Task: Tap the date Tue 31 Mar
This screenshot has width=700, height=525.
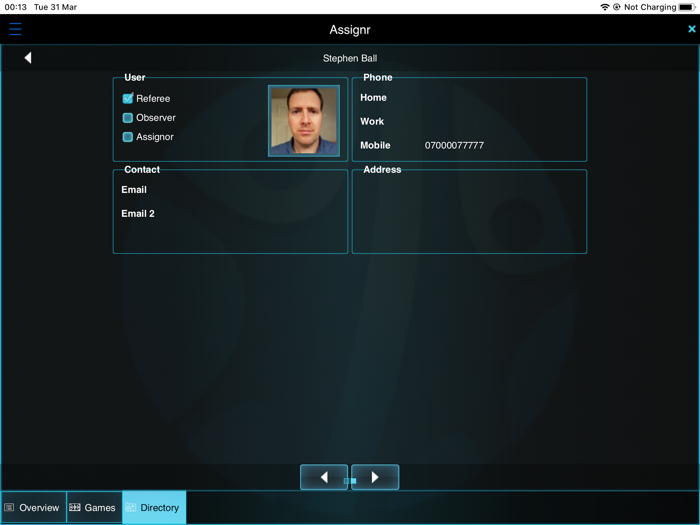Action: [55, 7]
